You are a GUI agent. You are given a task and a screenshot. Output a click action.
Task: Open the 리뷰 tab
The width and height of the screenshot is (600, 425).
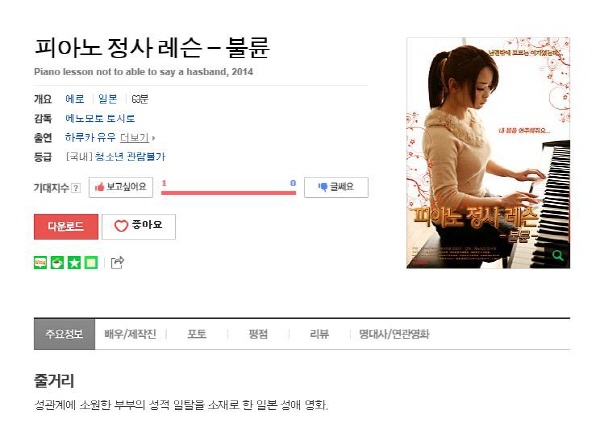click(x=319, y=334)
